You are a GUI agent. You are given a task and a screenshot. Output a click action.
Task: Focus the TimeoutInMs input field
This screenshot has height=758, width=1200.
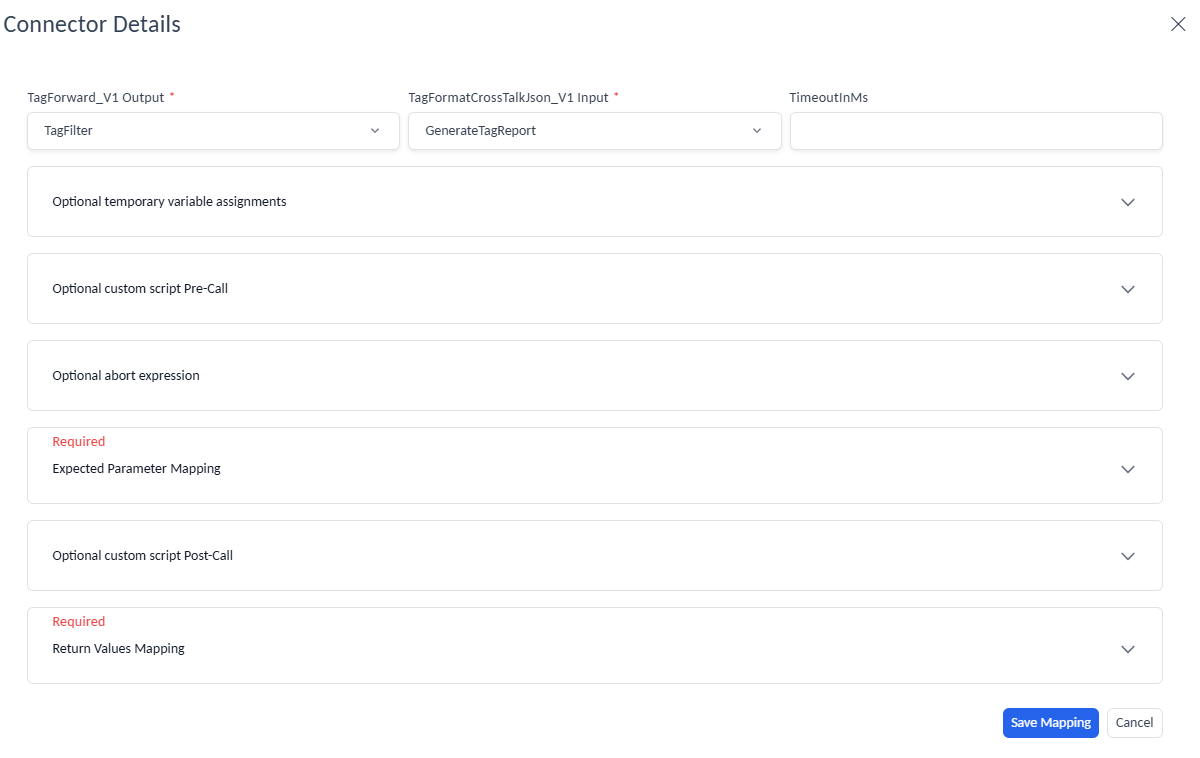(x=976, y=131)
